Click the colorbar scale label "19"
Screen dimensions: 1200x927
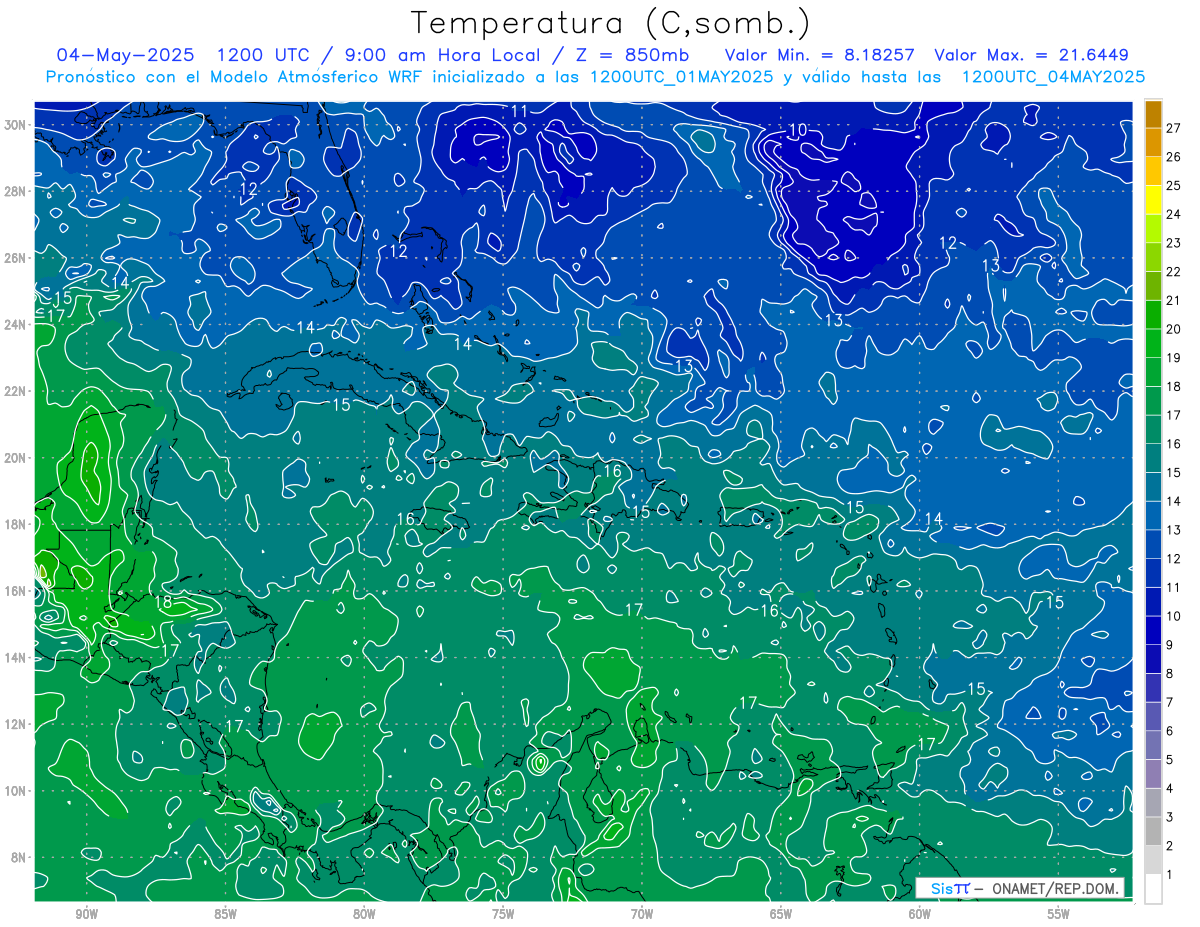coord(1174,357)
